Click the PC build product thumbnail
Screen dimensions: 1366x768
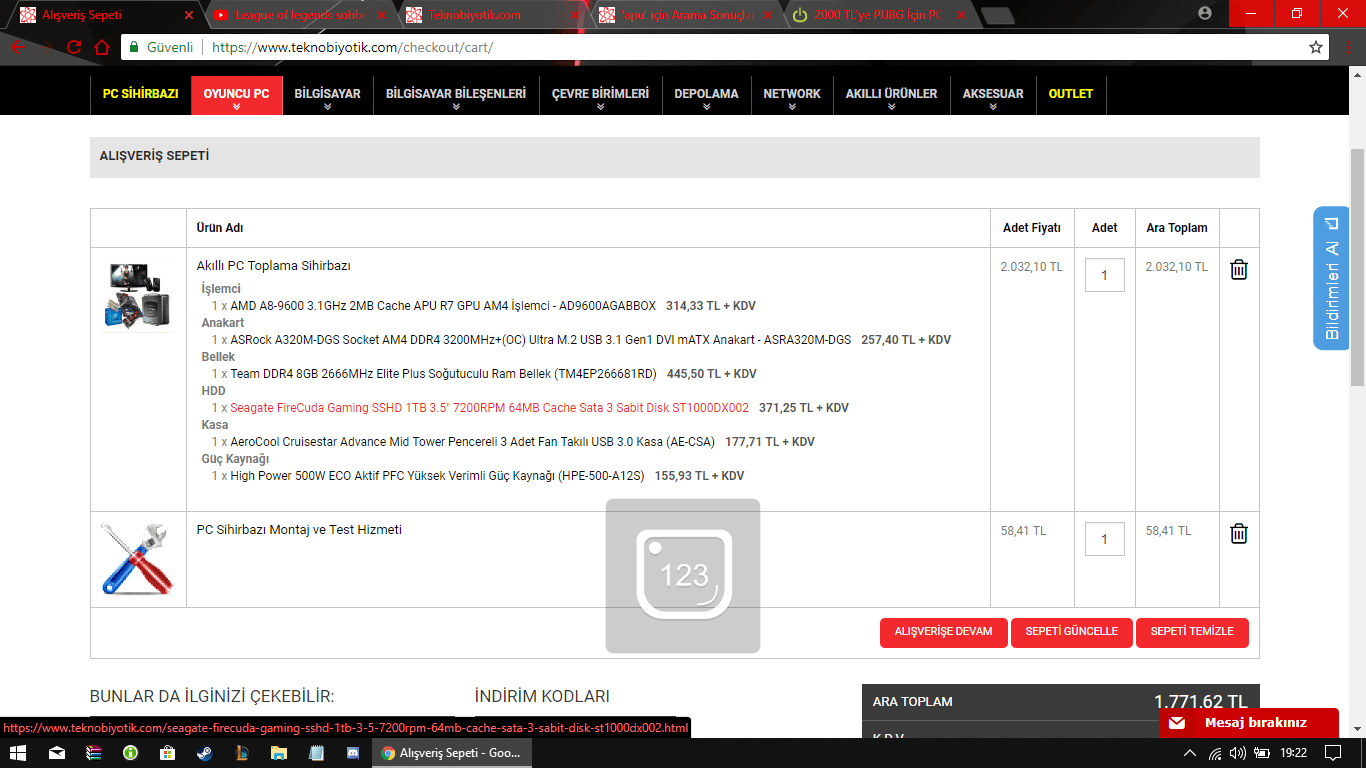tap(138, 295)
